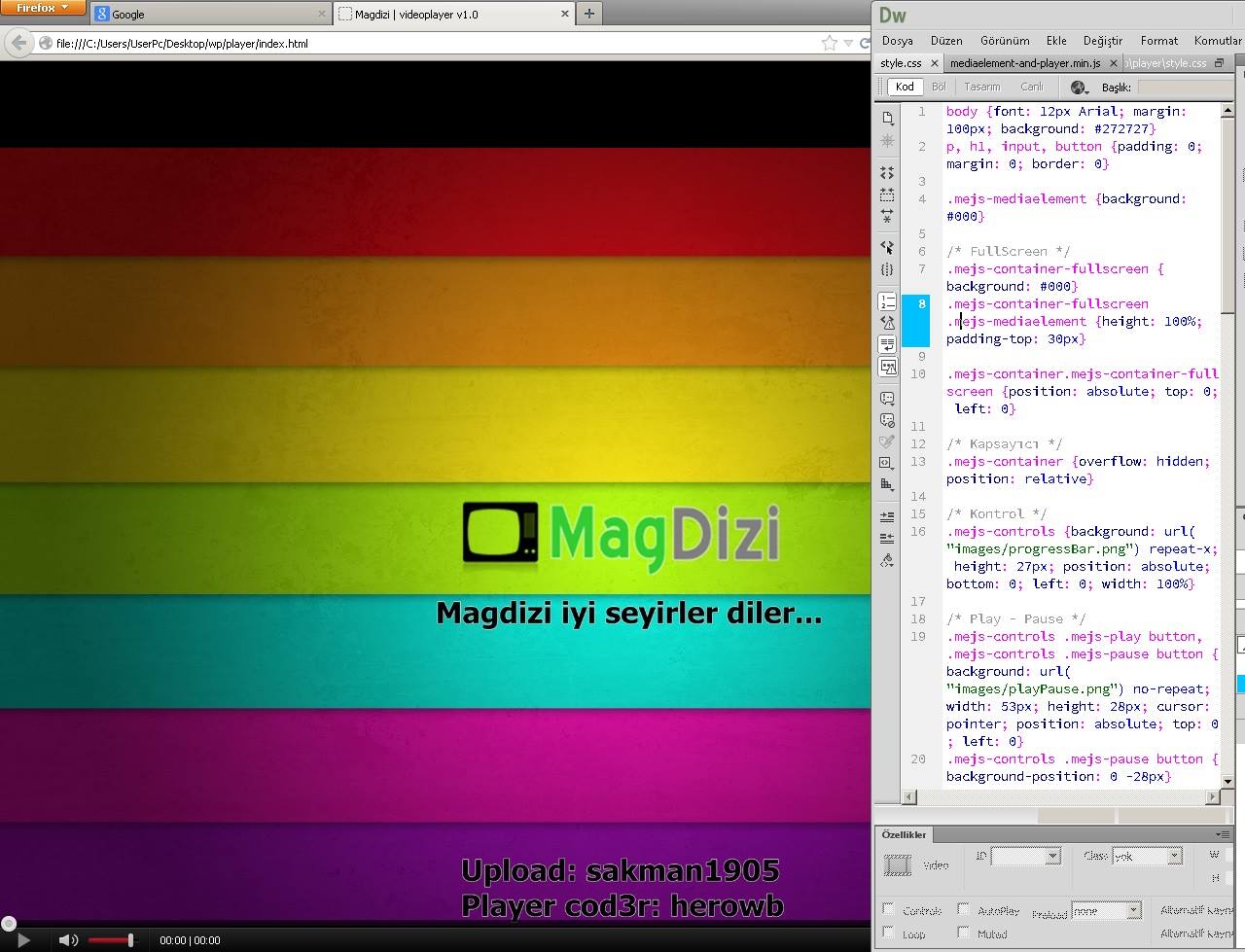The height and width of the screenshot is (952, 1245).
Task: Switch to mediaelement-and-player.min.js tab
Action: click(1025, 63)
